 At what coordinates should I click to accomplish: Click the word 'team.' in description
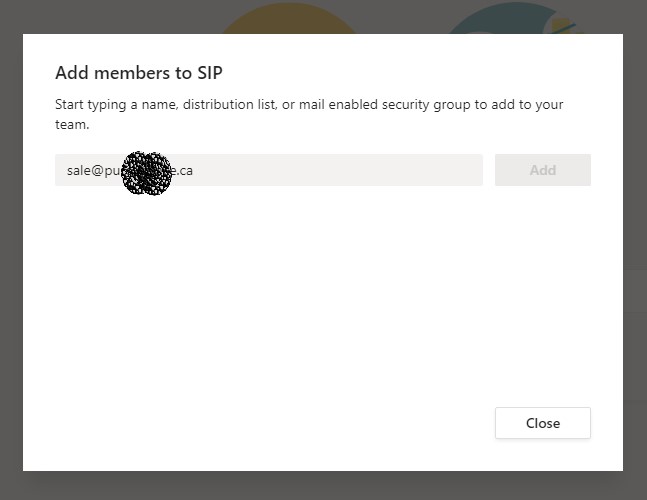pyautogui.click(x=72, y=125)
